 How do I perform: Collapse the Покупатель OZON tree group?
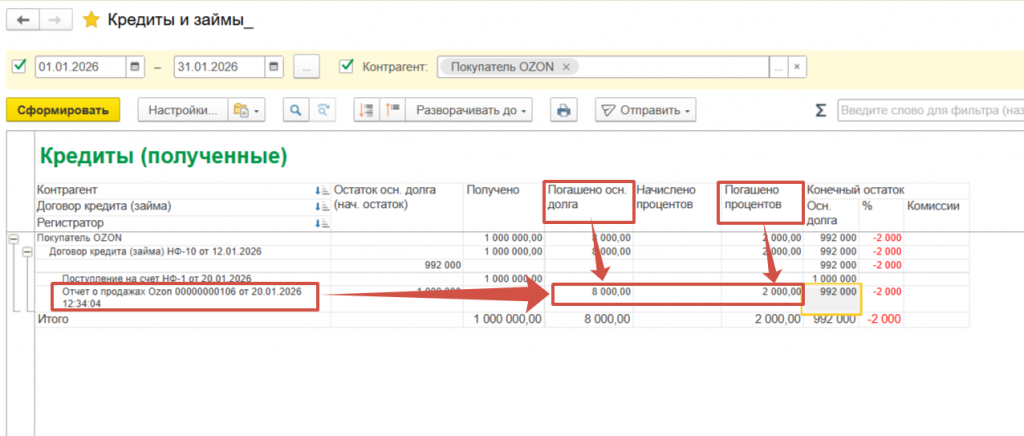coord(13,238)
